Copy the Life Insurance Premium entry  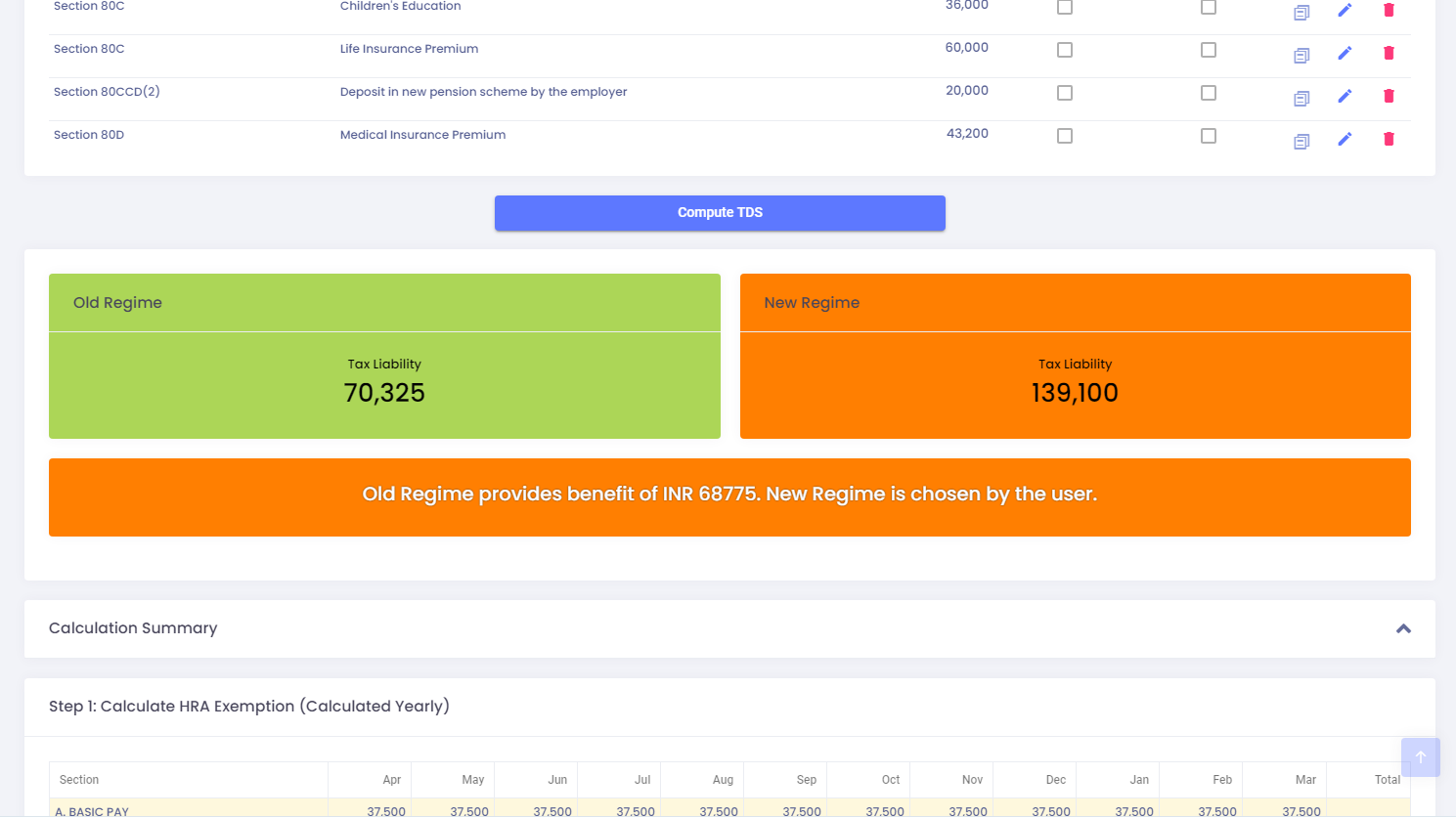(1302, 56)
